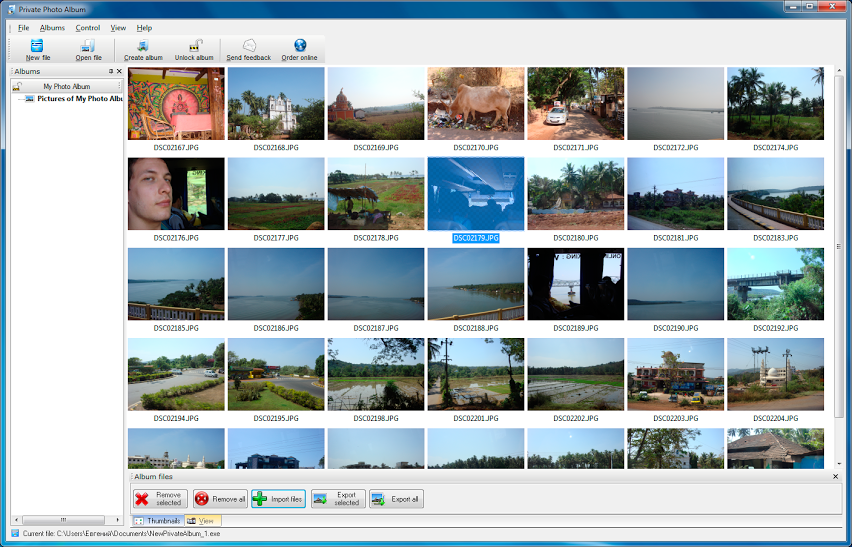
Task: Expand the My Photo Album header
Action: [x=66, y=87]
